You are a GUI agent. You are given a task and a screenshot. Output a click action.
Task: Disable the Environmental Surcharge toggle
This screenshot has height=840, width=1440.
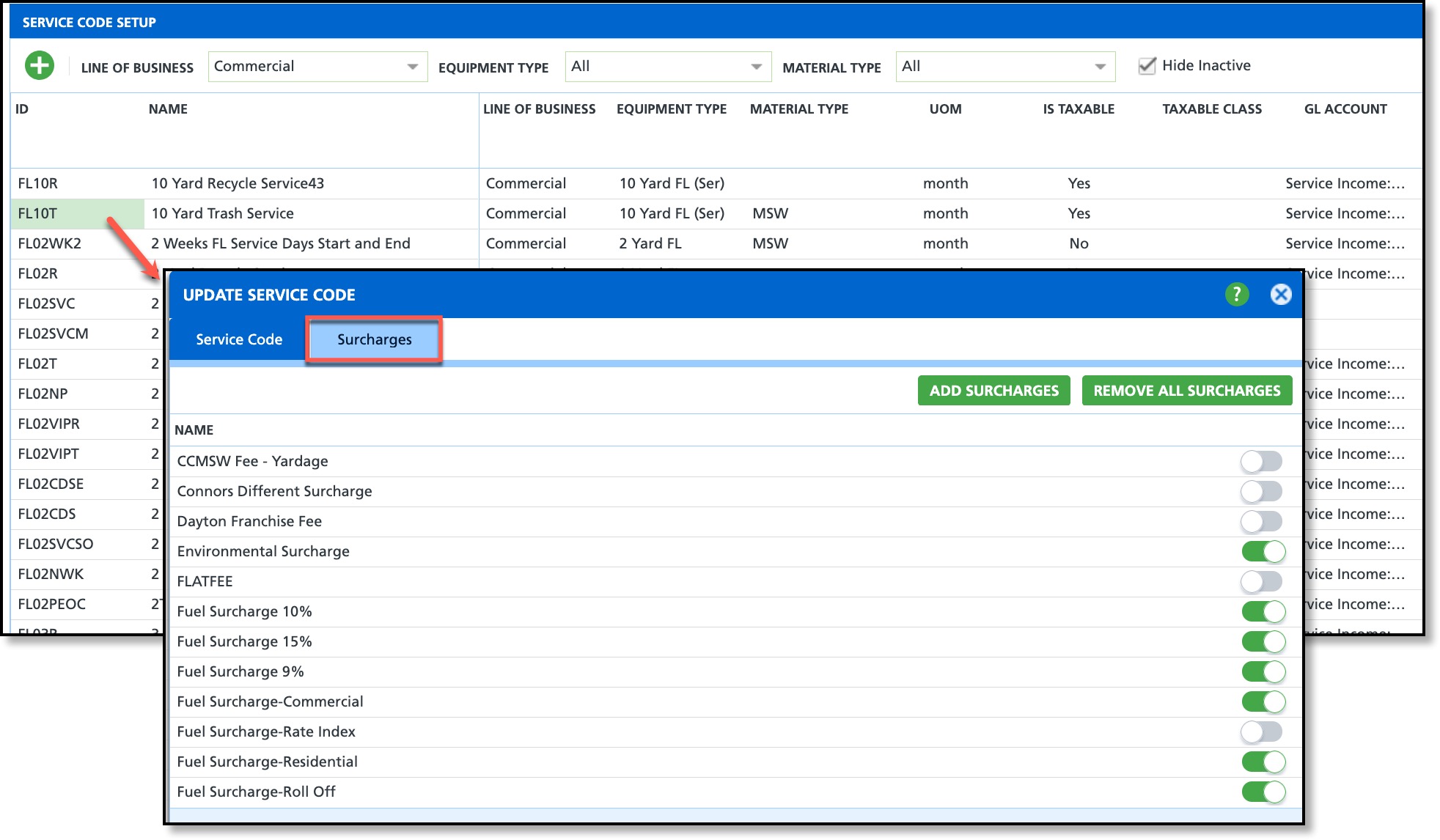coord(1263,551)
